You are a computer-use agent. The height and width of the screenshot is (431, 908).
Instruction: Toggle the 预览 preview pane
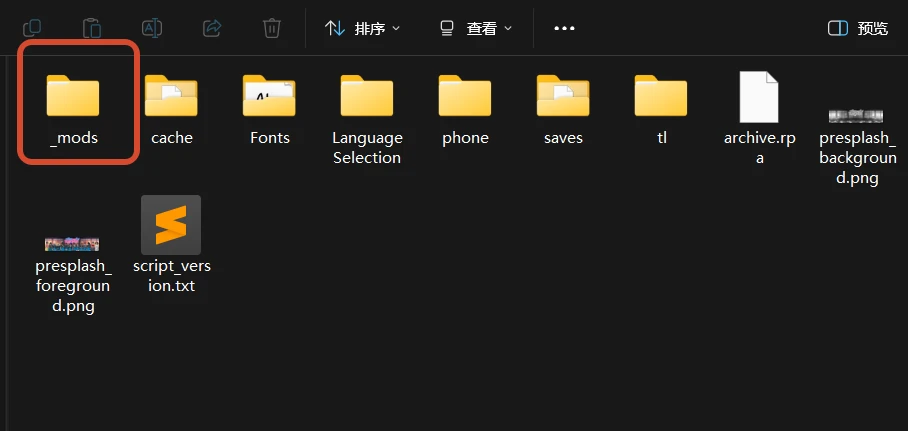coord(858,28)
